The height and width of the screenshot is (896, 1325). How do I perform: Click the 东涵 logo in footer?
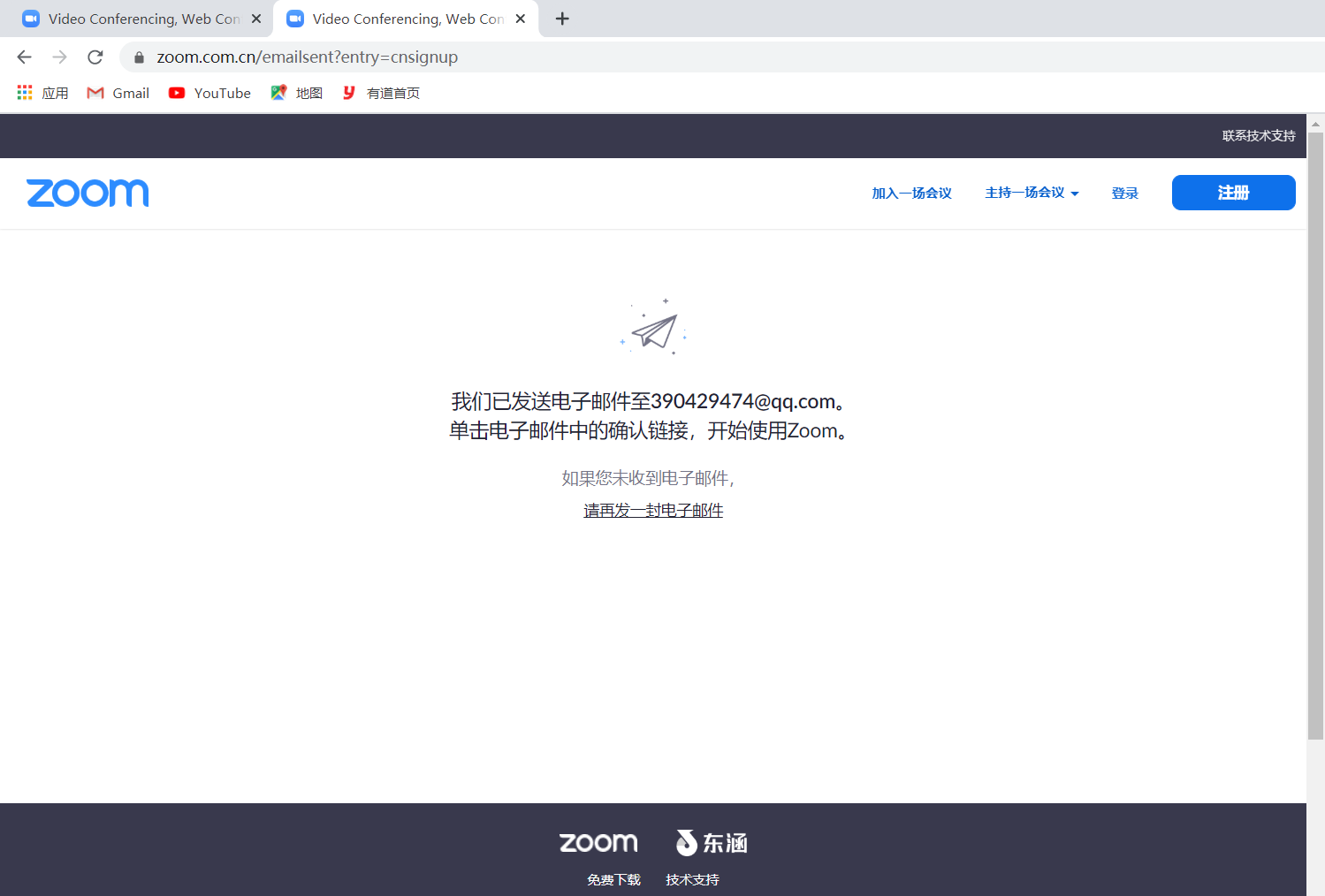tap(712, 843)
